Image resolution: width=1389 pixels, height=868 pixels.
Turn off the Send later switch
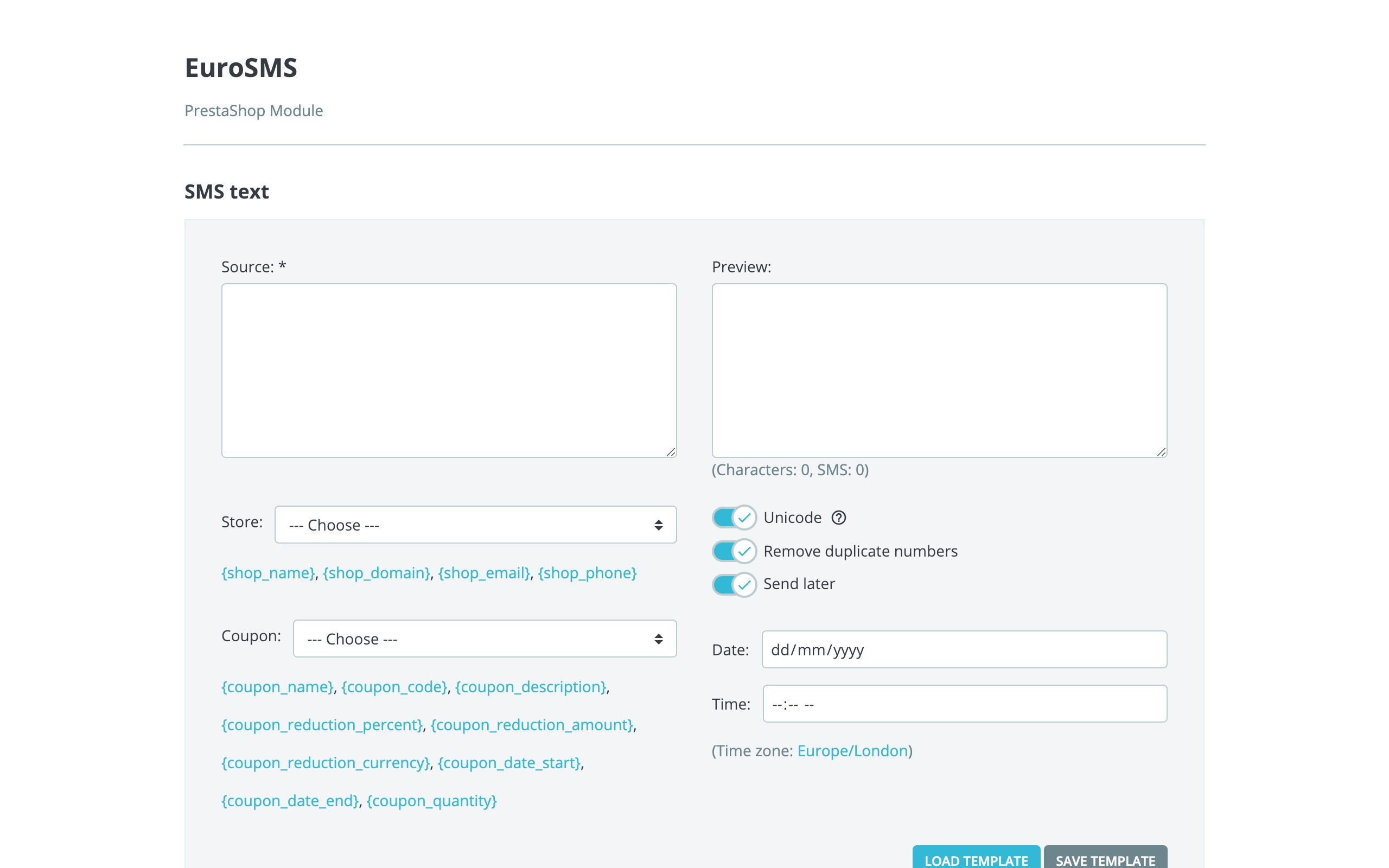[734, 584]
